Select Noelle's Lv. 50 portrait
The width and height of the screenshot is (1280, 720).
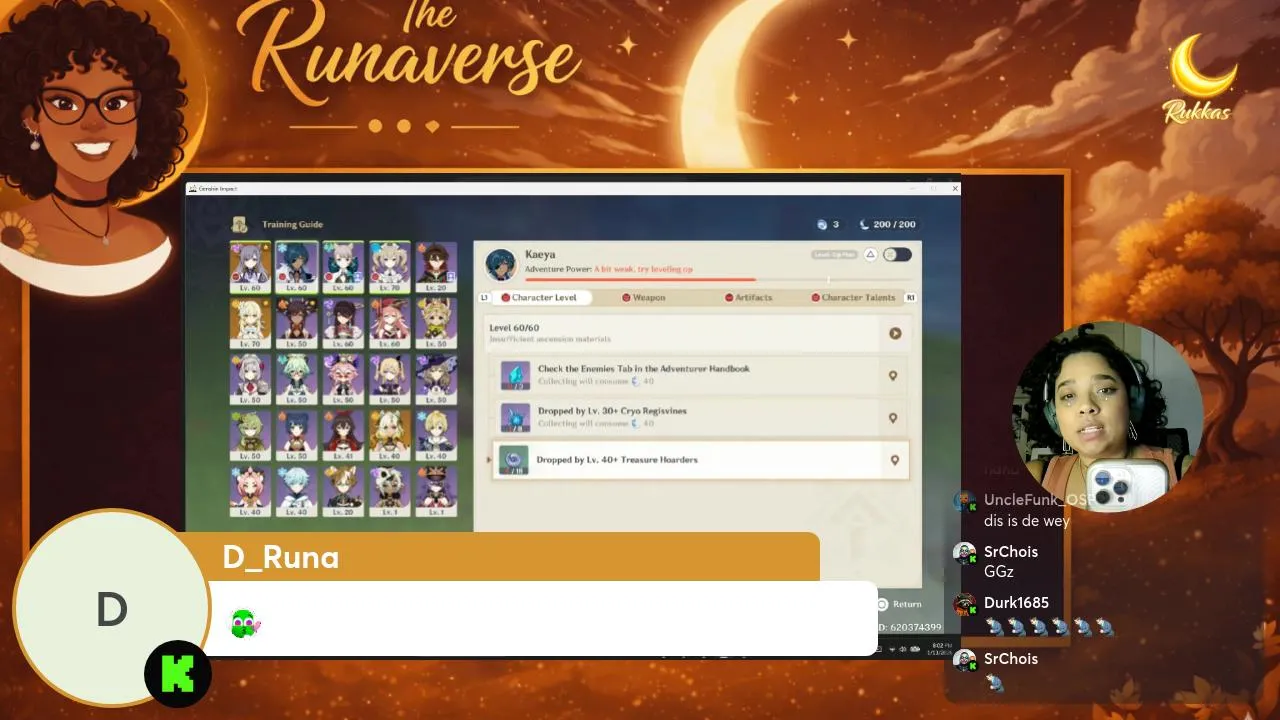[x=250, y=380]
